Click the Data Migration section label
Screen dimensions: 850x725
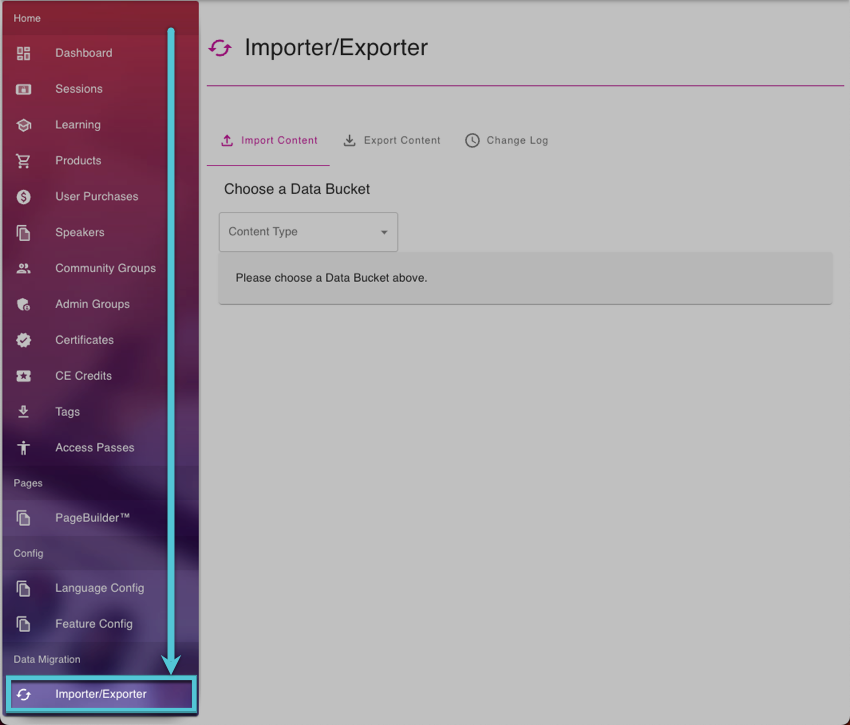[47, 659]
